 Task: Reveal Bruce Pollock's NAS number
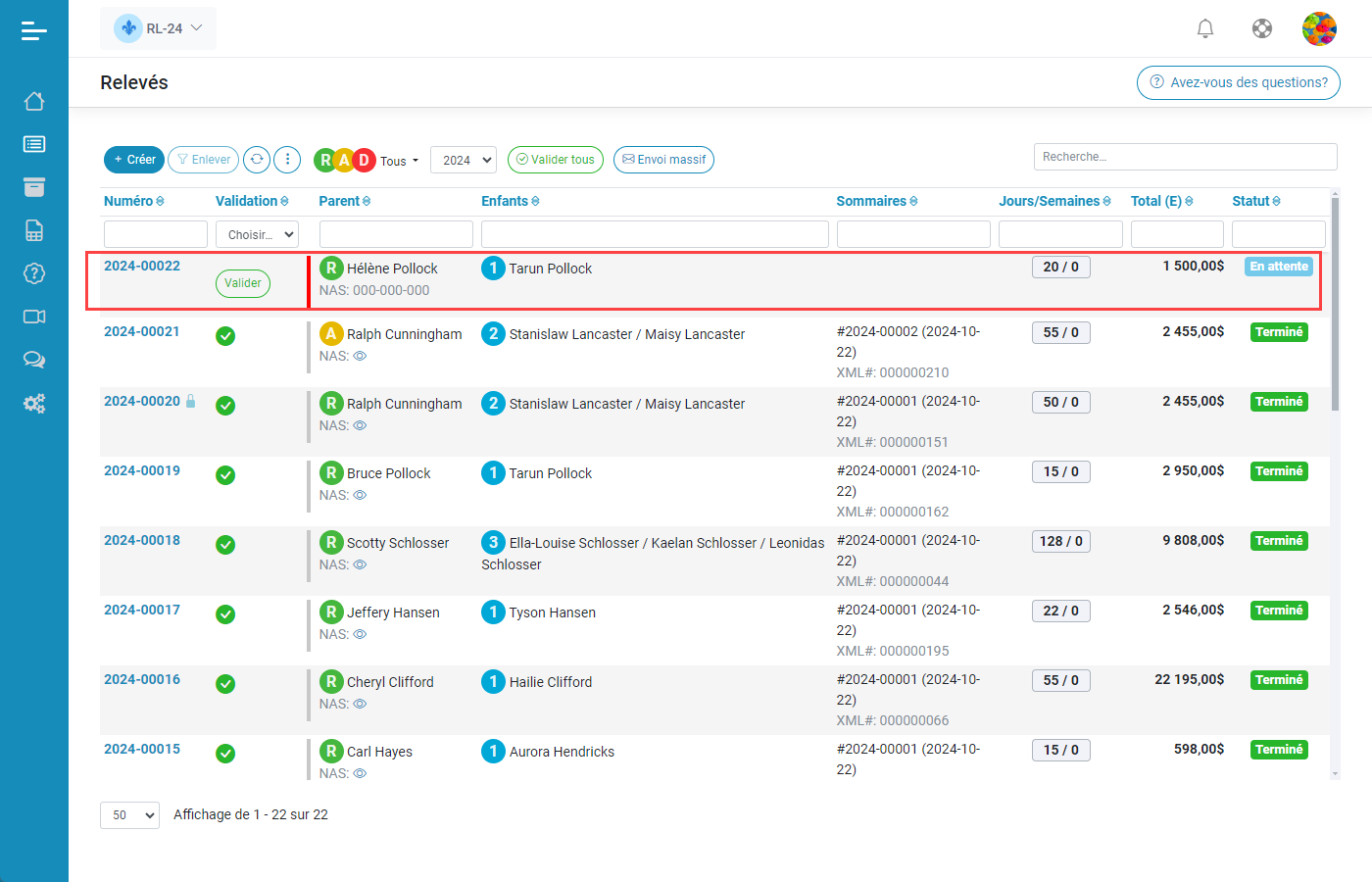tap(360, 495)
